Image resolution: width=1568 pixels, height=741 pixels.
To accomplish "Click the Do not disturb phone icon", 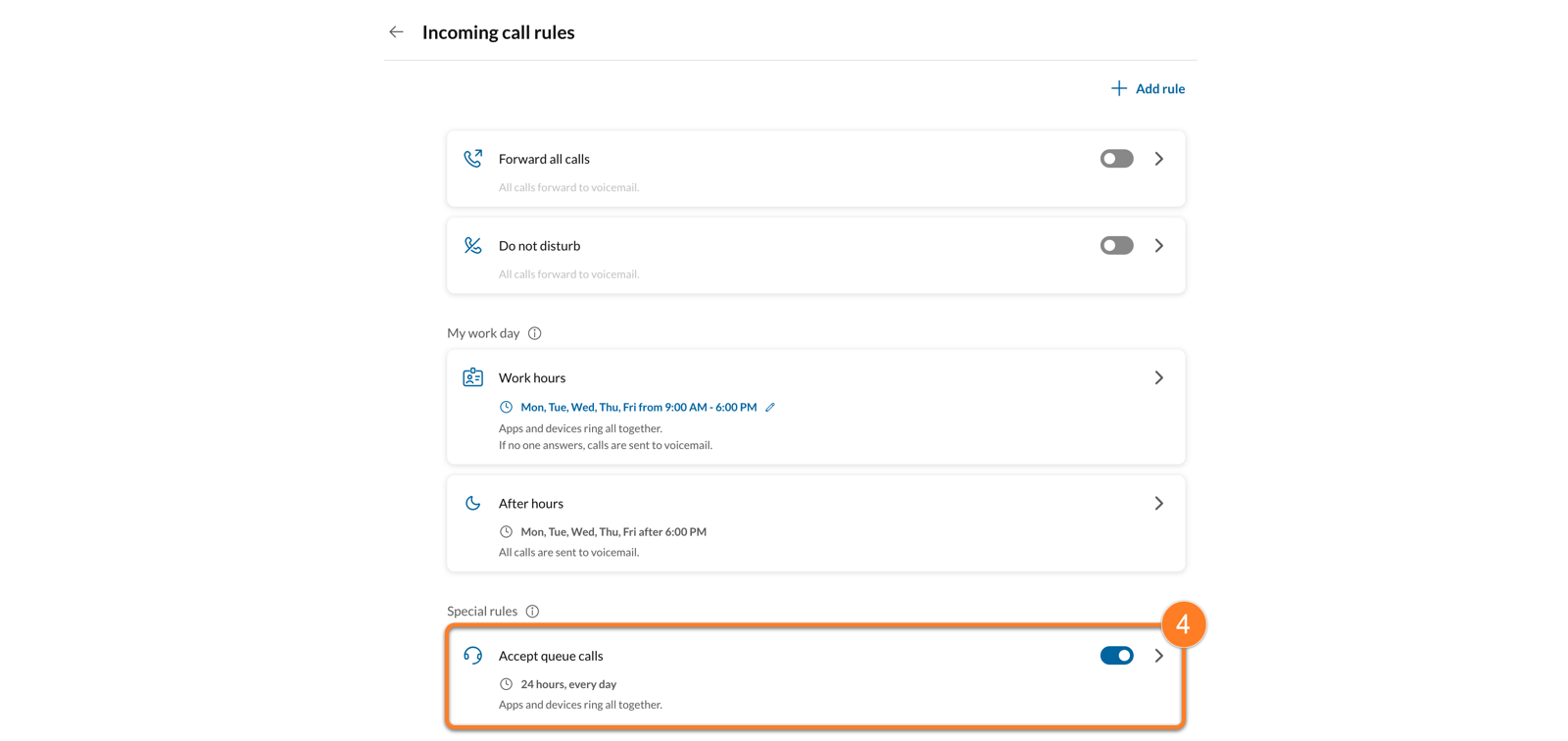I will (472, 246).
